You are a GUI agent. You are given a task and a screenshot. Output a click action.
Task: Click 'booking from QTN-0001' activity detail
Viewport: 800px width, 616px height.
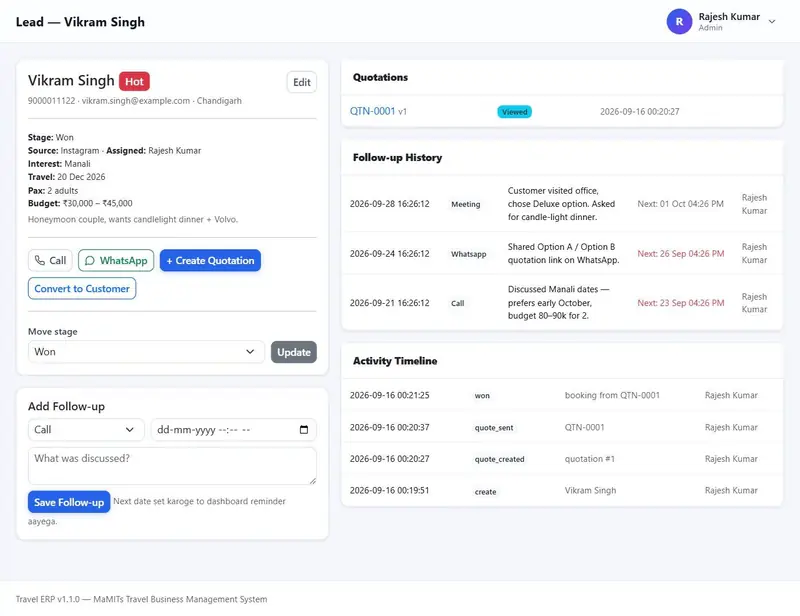tap(612, 396)
